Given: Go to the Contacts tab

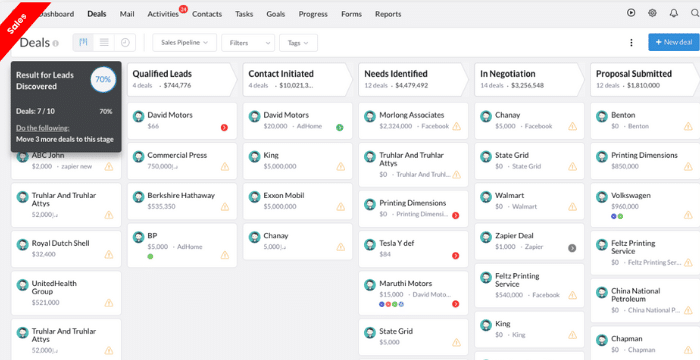Looking at the screenshot, I should point(207,14).
